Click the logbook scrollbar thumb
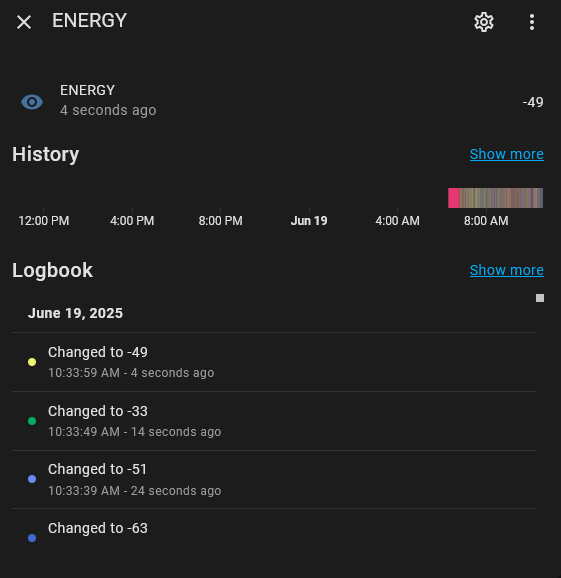 tap(540, 298)
